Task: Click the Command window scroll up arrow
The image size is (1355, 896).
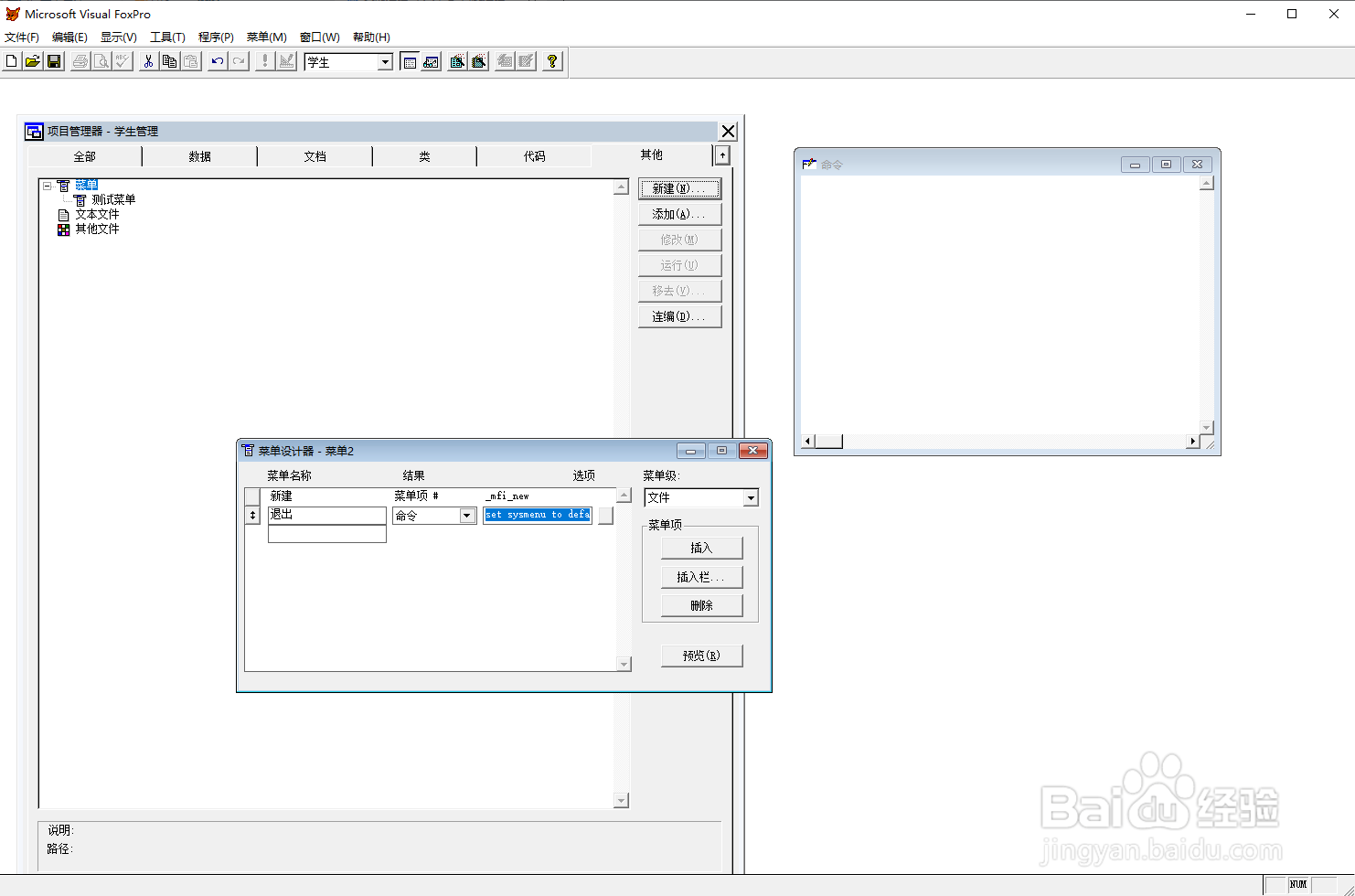Action: pos(1207,184)
